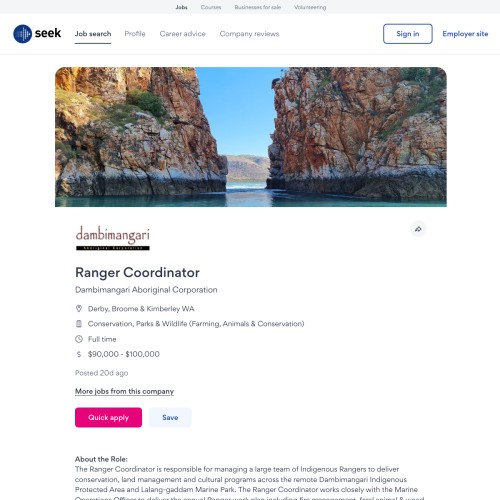This screenshot has width=500, height=500.
Task: Open Company reviews page
Action: 249,34
